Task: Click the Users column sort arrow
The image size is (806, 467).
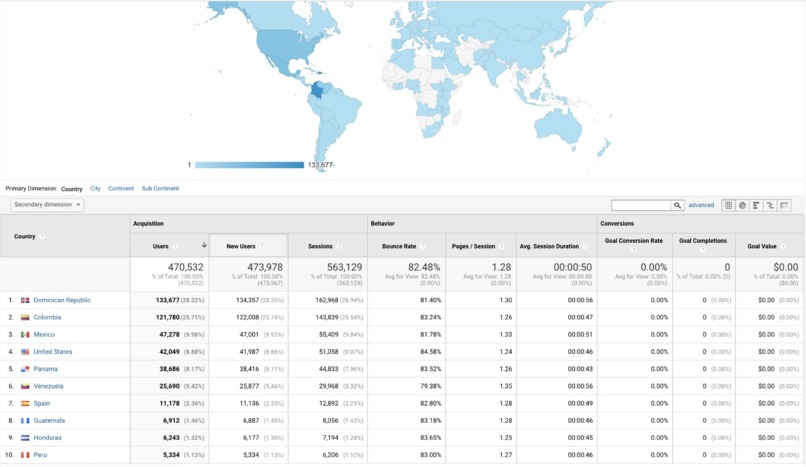Action: click(x=204, y=245)
